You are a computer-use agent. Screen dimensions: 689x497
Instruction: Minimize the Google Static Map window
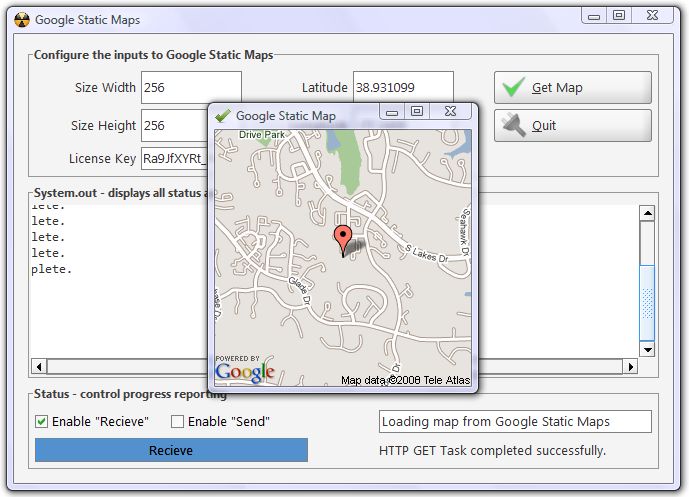(392, 112)
